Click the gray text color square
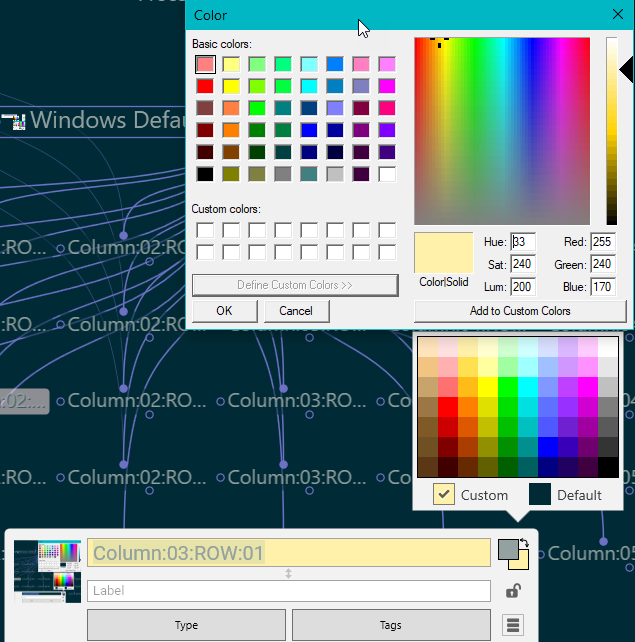The image size is (635, 642). point(508,549)
